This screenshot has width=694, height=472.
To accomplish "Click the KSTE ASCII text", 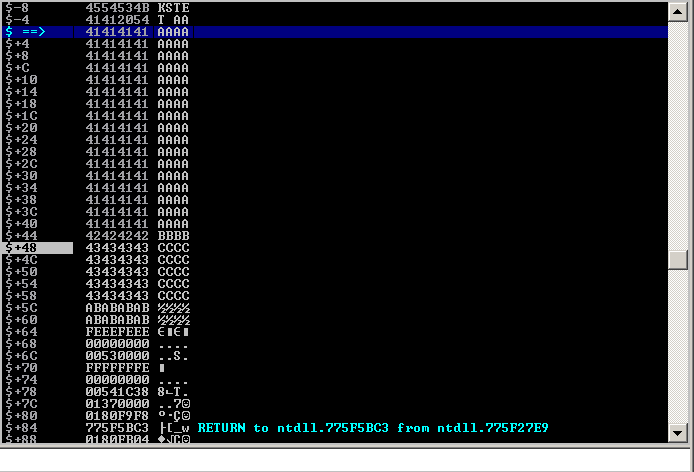I will (174, 8).
